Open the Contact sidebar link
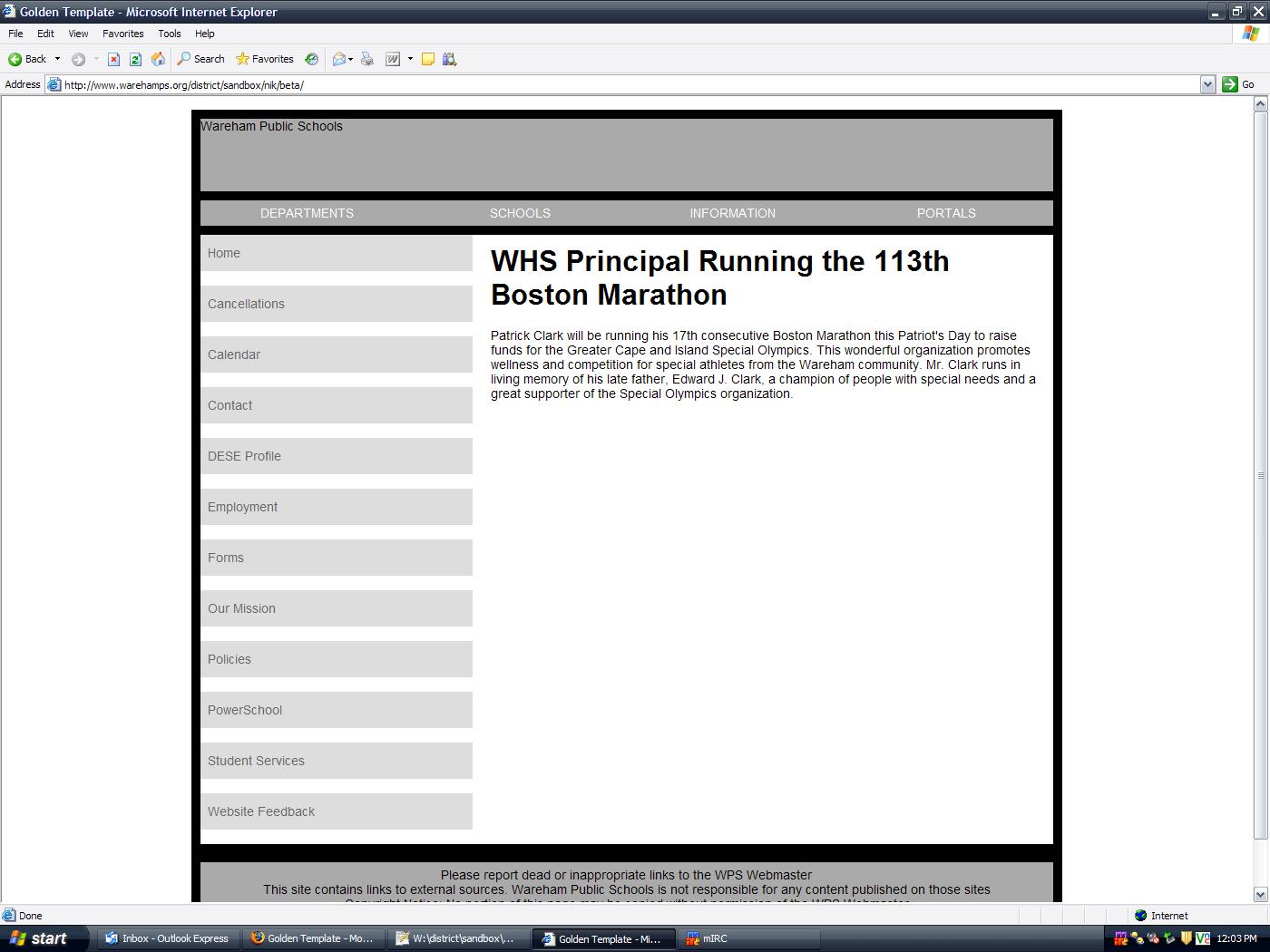 [x=337, y=405]
